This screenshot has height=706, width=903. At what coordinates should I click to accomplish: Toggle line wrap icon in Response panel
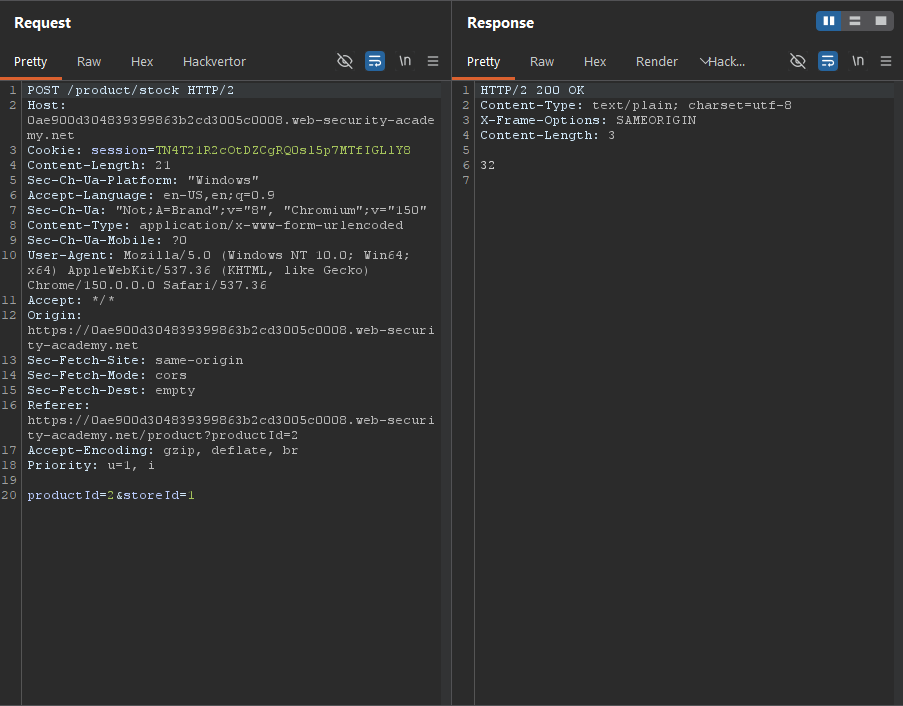point(828,61)
